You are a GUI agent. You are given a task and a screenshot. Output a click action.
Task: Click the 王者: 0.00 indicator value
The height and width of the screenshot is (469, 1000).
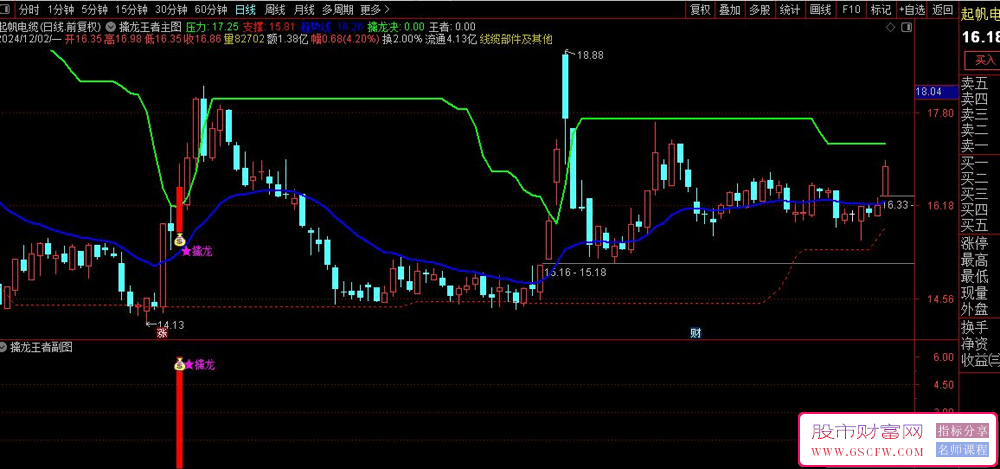[x=452, y=27]
